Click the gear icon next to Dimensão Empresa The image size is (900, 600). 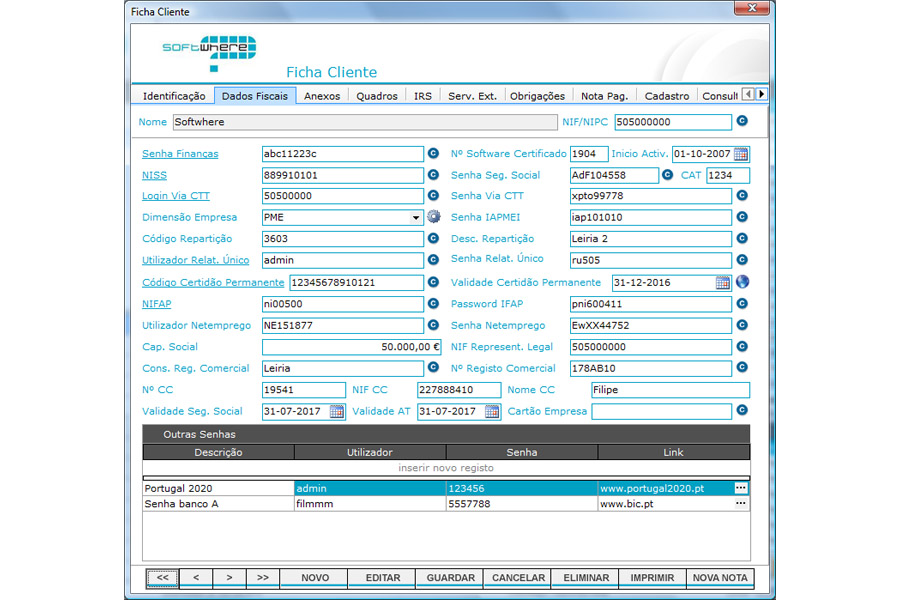click(434, 217)
